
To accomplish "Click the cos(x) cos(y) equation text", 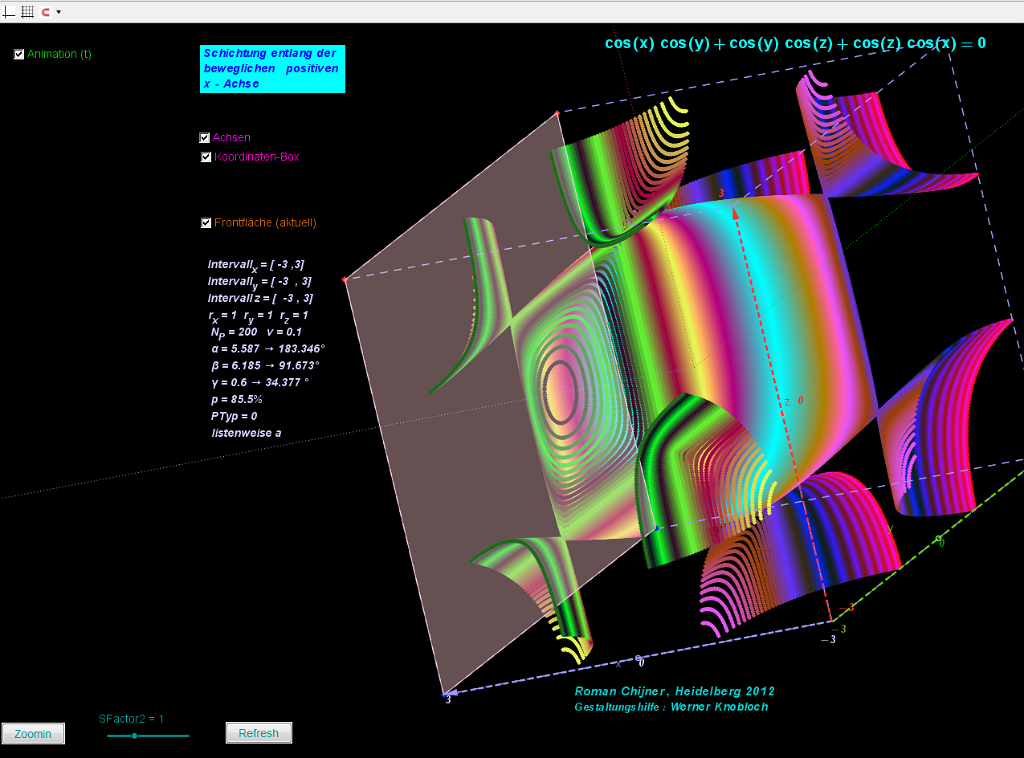I will click(x=795, y=43).
